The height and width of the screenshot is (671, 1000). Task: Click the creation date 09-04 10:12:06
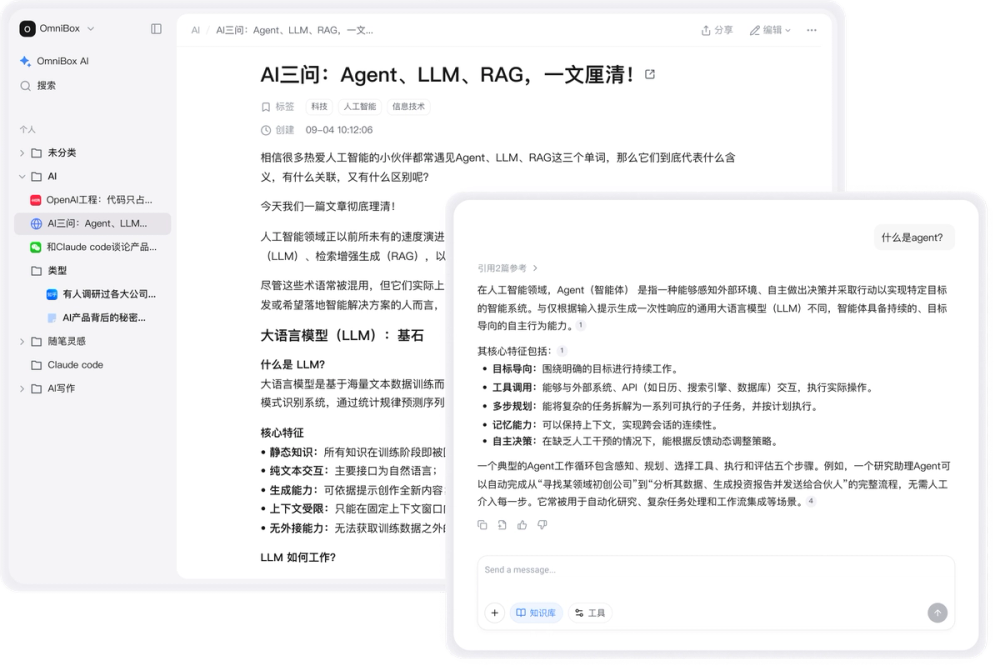tap(339, 131)
